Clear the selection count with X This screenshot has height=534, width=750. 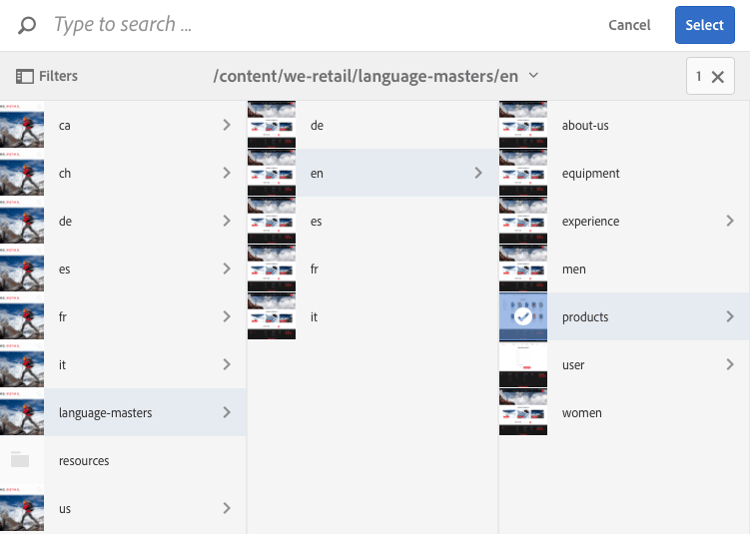[717, 77]
